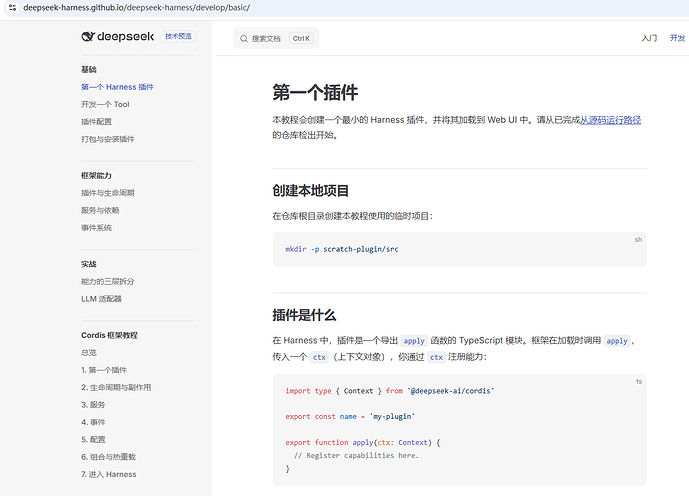Image resolution: width=689 pixels, height=496 pixels.
Task: Click the Ctrl K shortcut hint
Action: point(301,39)
